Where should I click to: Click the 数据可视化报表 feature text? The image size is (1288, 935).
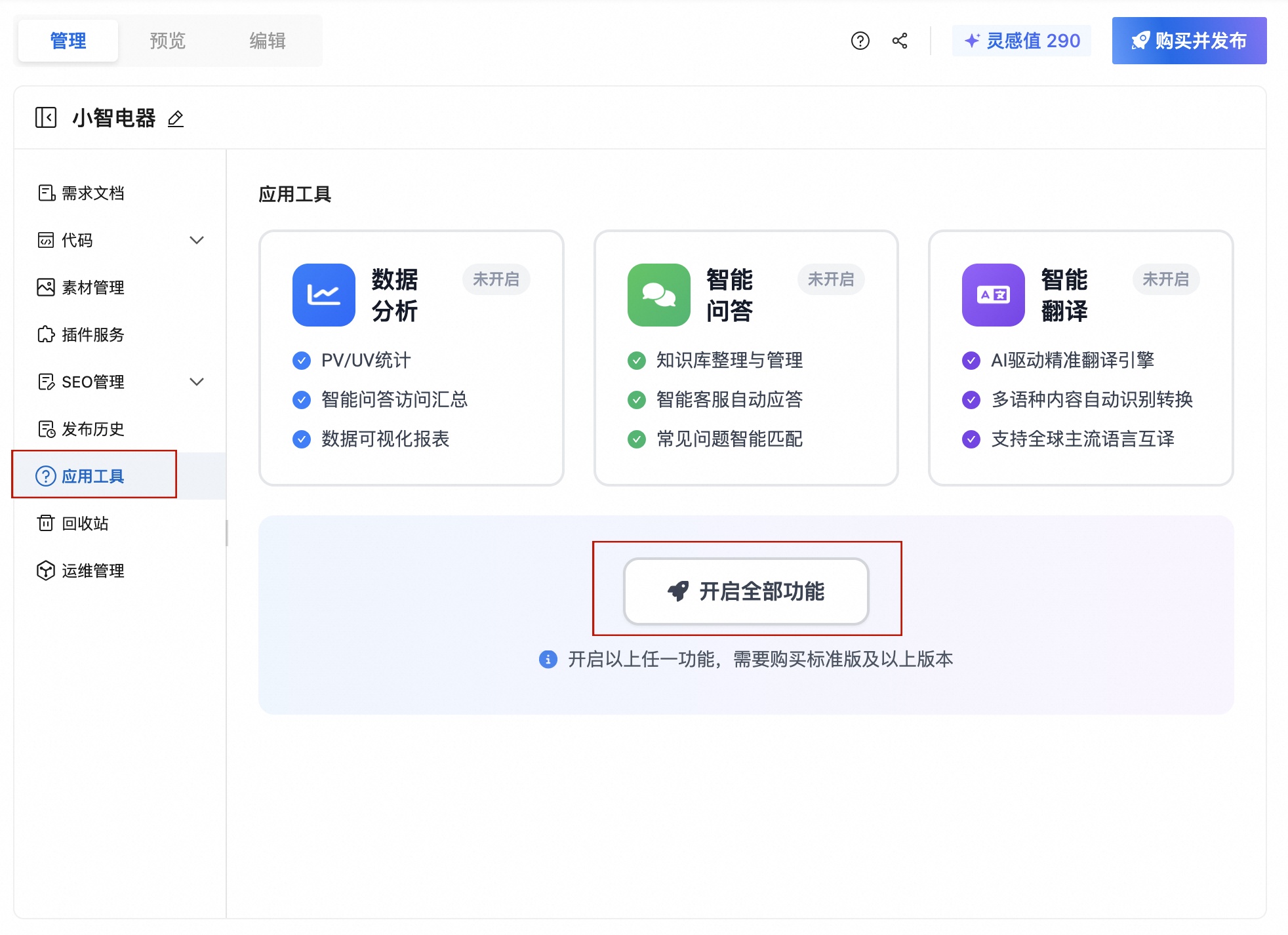386,439
